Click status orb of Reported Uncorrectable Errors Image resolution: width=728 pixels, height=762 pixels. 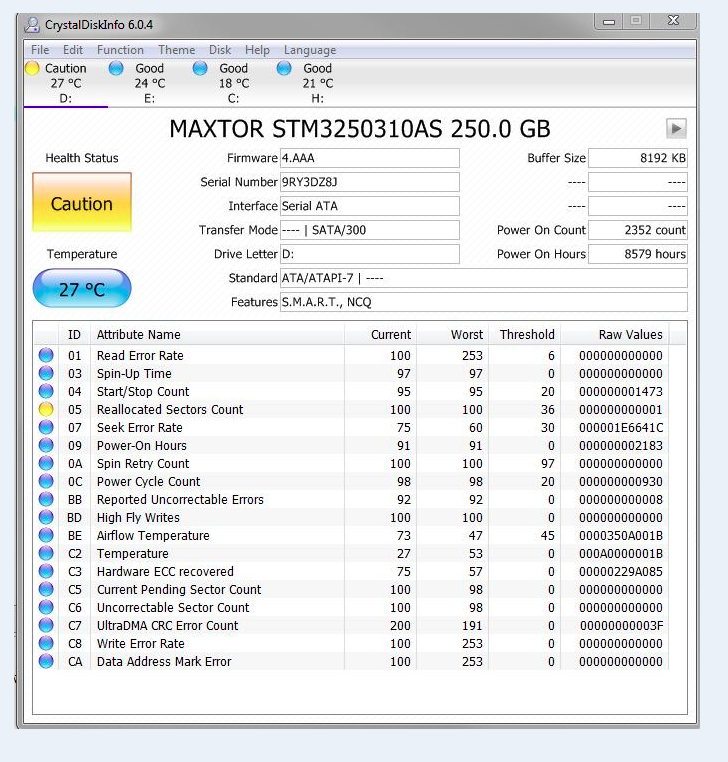pyautogui.click(x=46, y=499)
